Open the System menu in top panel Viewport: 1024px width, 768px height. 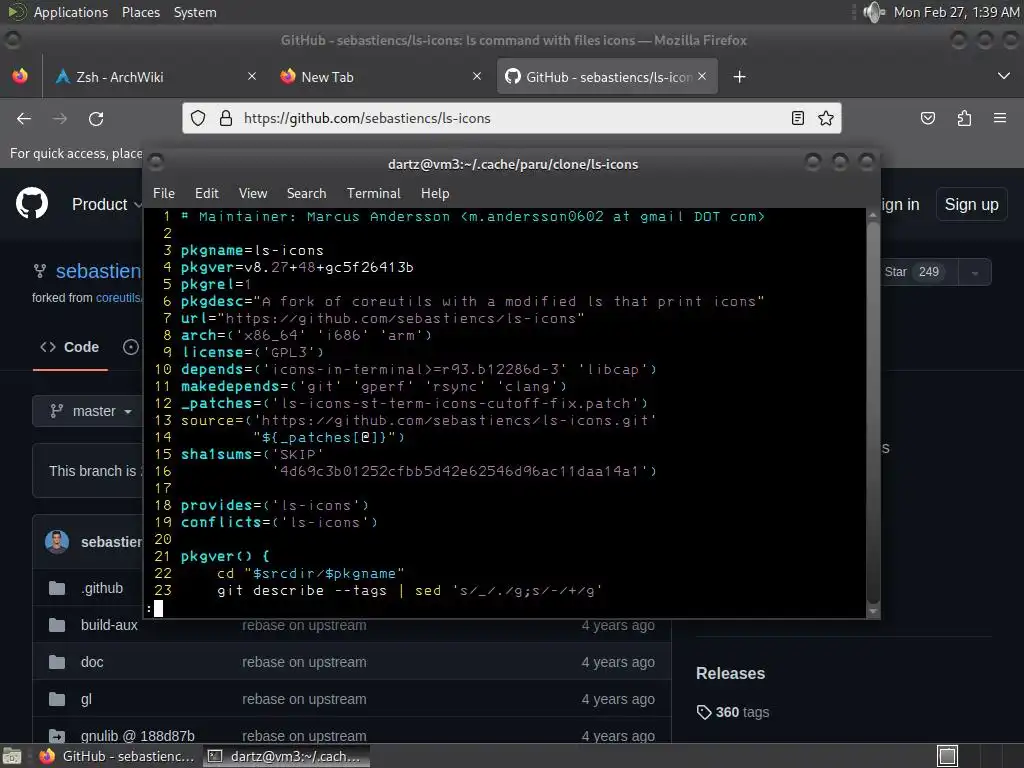(195, 12)
